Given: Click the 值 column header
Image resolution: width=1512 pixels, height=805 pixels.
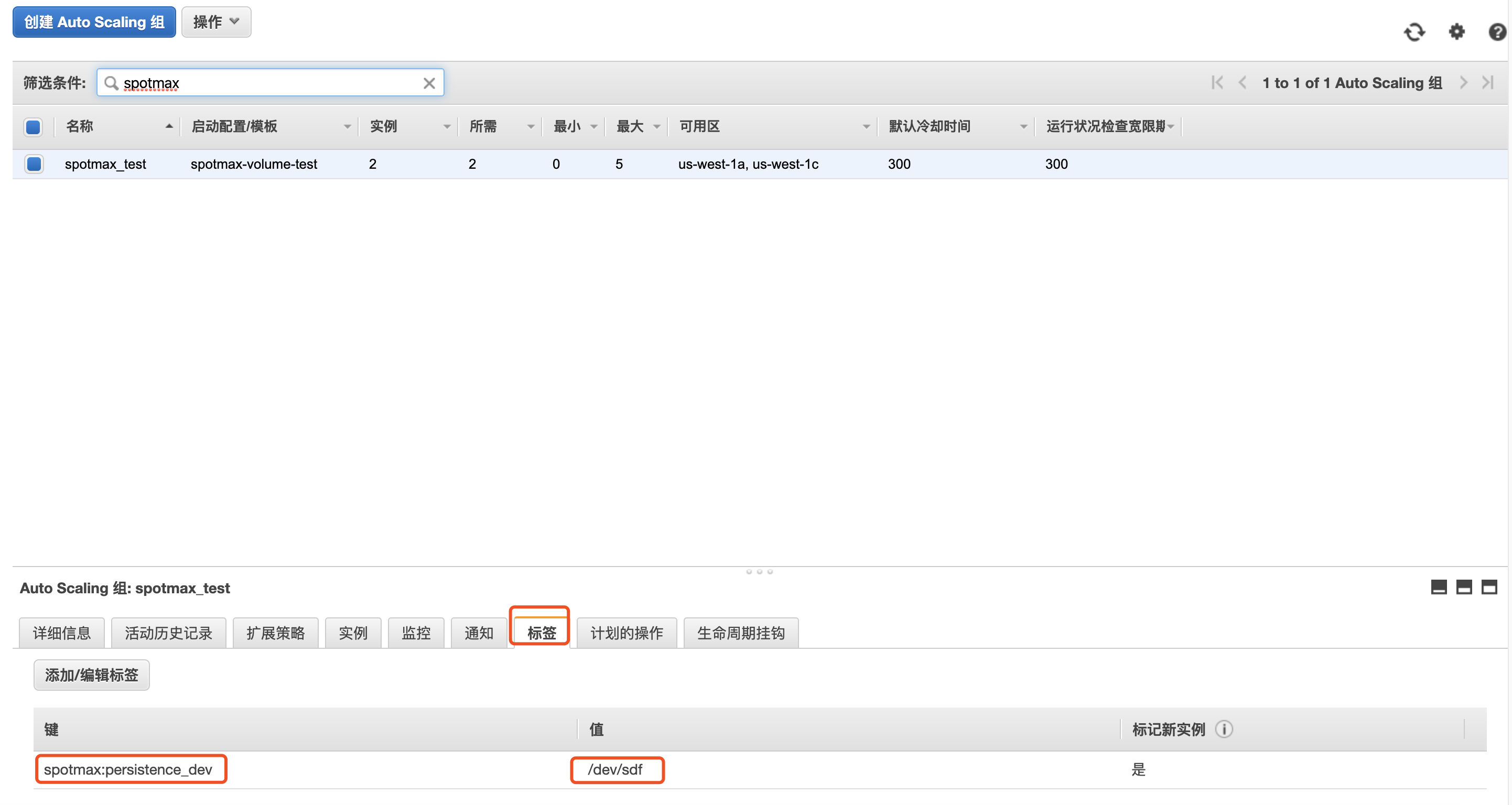Looking at the screenshot, I should click(x=596, y=730).
